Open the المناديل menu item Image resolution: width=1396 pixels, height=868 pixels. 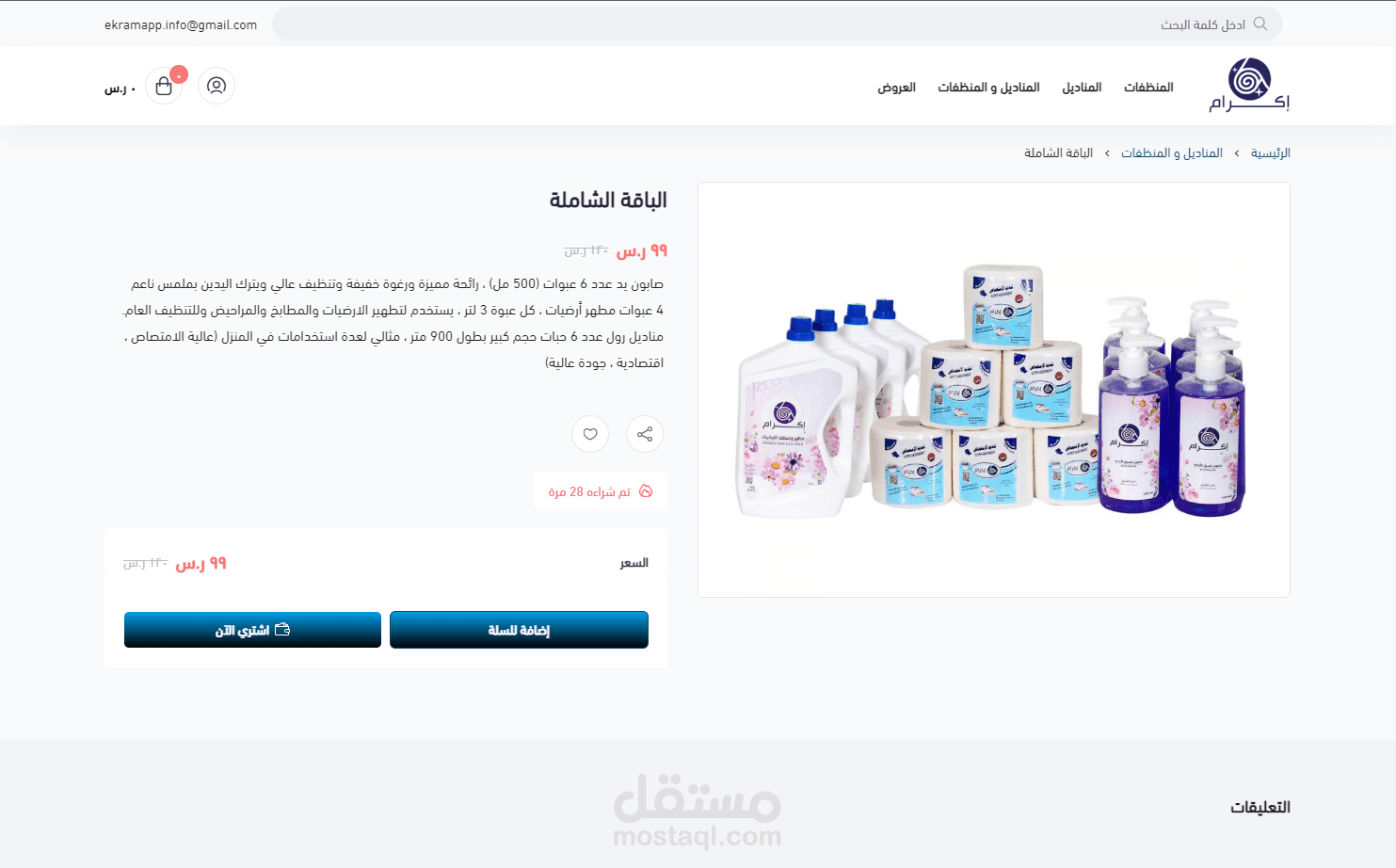[1082, 87]
